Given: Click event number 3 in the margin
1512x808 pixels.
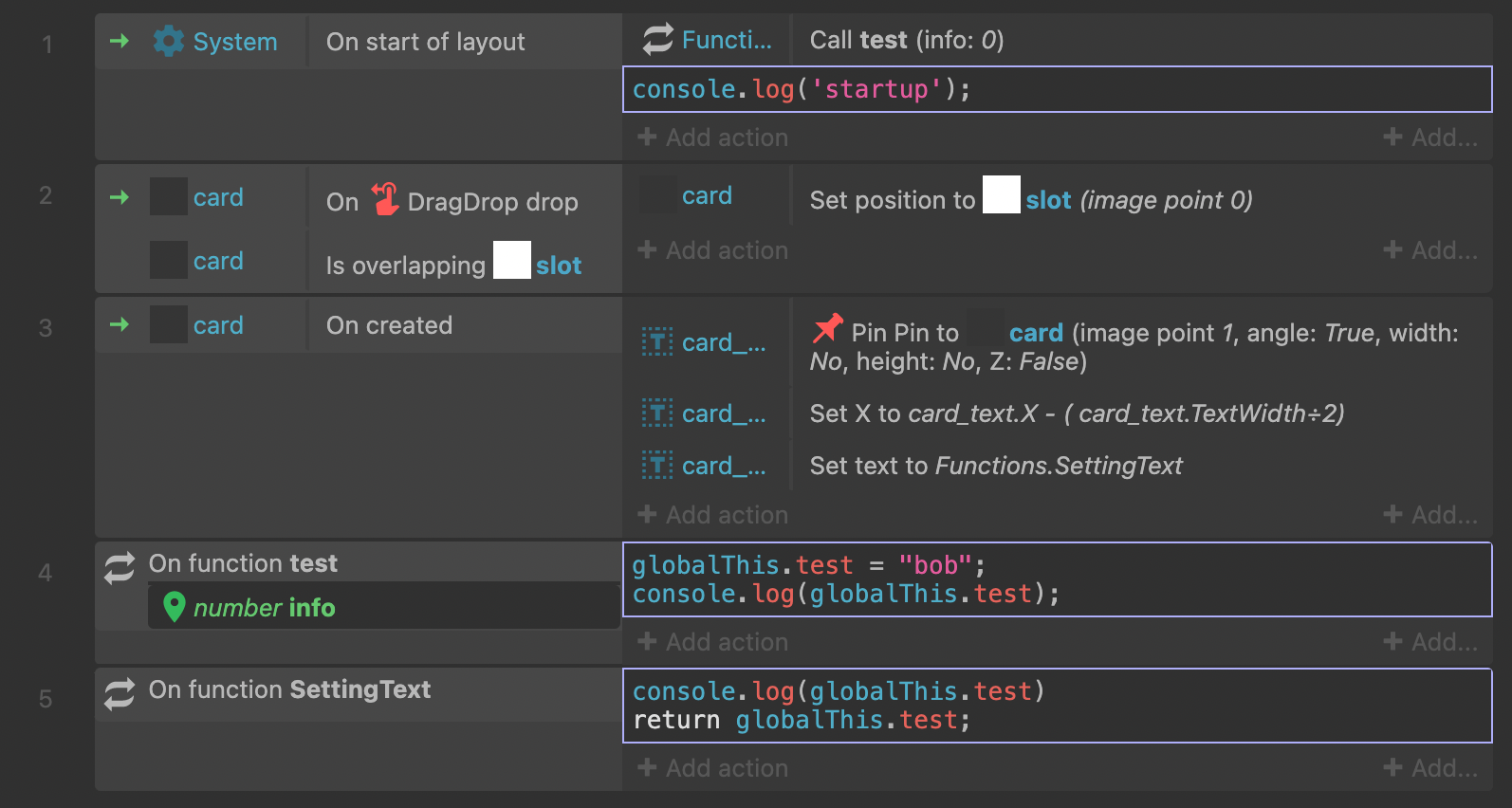Looking at the screenshot, I should pos(46,328).
